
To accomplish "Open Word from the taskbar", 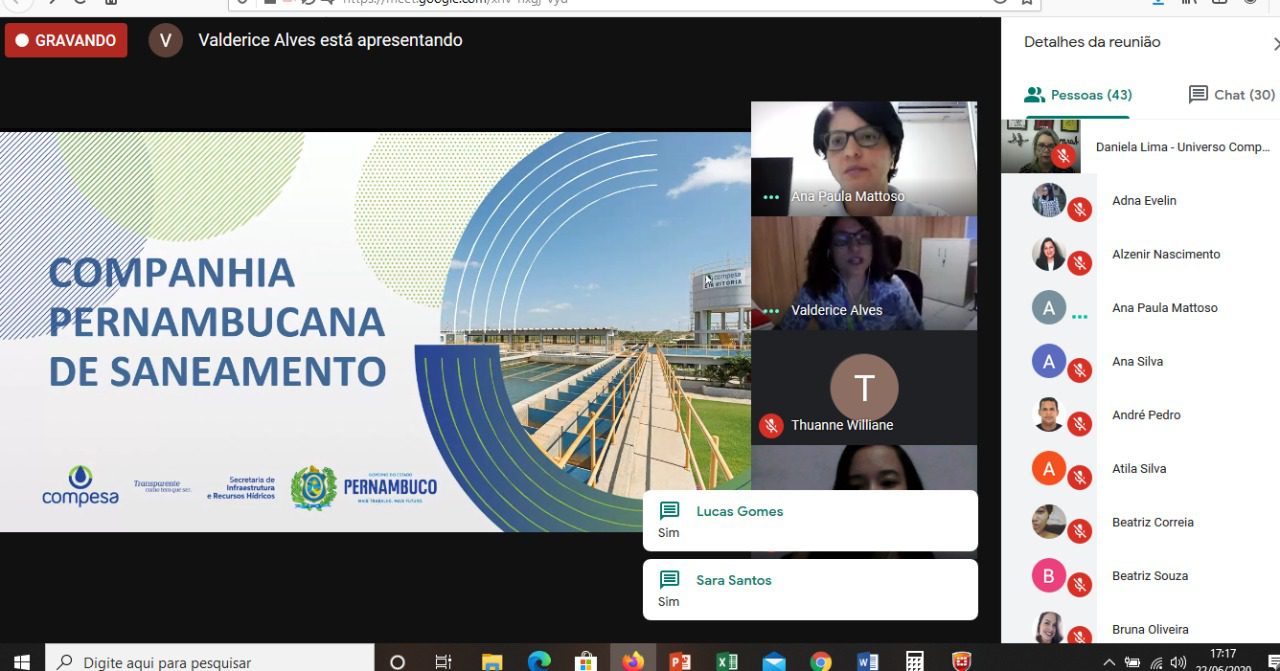I will [868, 661].
